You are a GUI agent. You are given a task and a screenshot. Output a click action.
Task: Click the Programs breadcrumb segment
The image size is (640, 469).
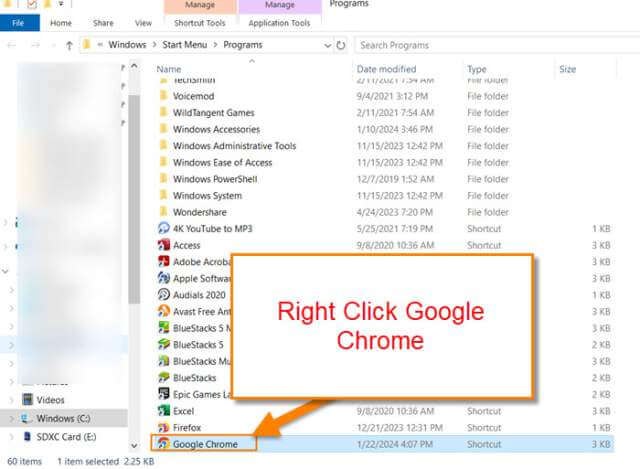tap(242, 45)
